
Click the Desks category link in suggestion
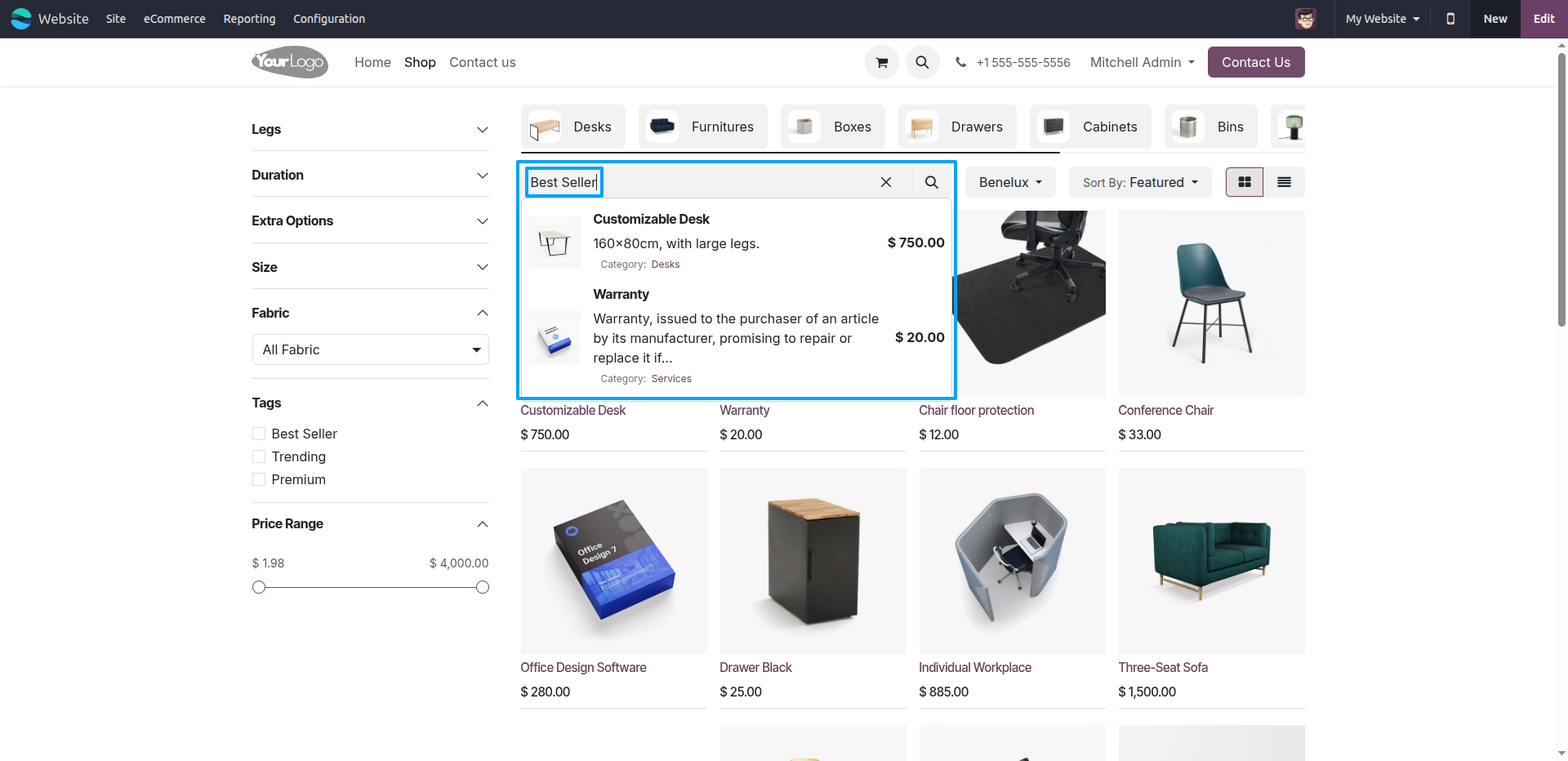pyautogui.click(x=666, y=265)
